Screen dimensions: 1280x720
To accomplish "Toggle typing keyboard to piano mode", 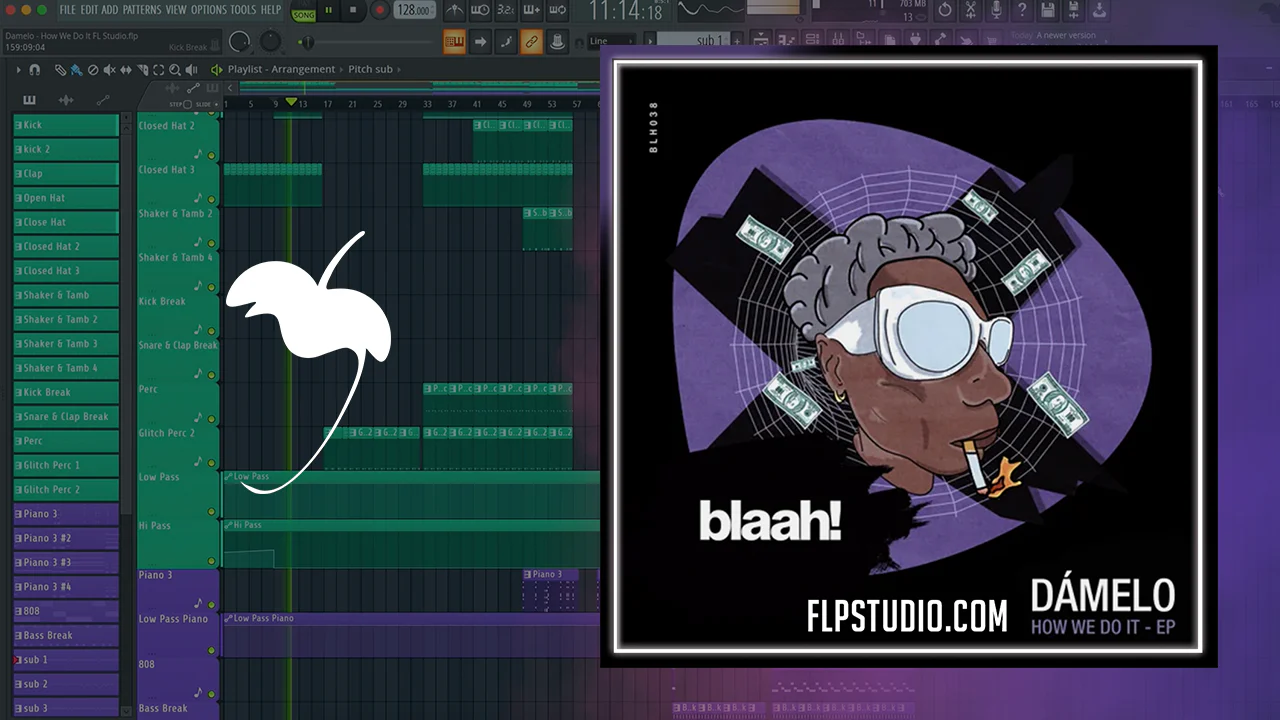I will [x=455, y=41].
